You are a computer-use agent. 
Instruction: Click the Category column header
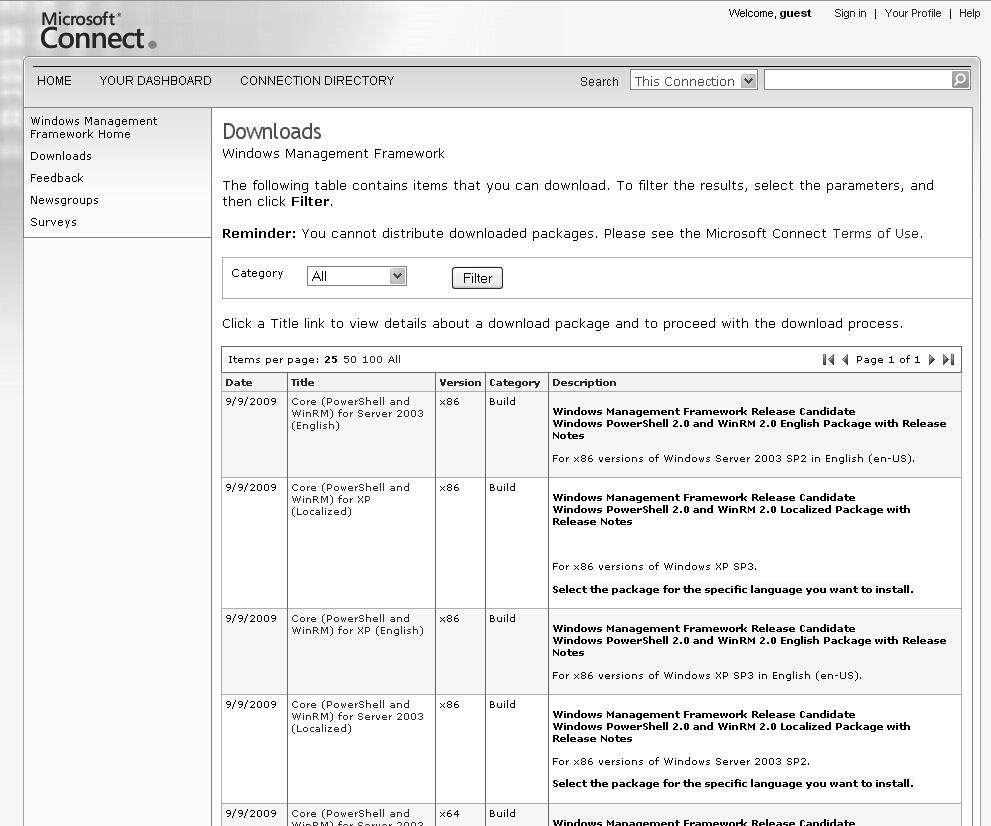tap(514, 382)
